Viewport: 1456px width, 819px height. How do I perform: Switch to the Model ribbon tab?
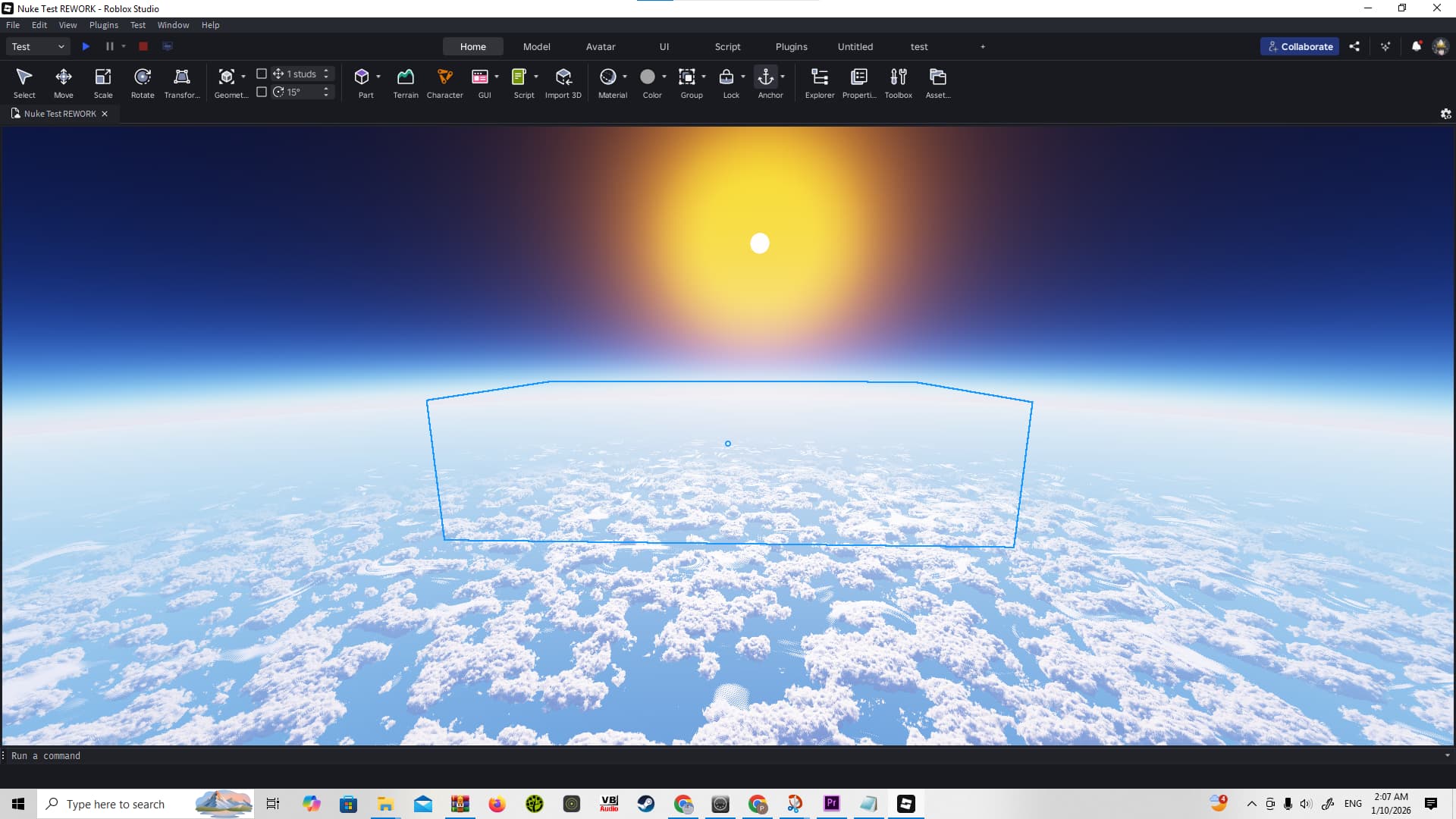click(x=536, y=46)
